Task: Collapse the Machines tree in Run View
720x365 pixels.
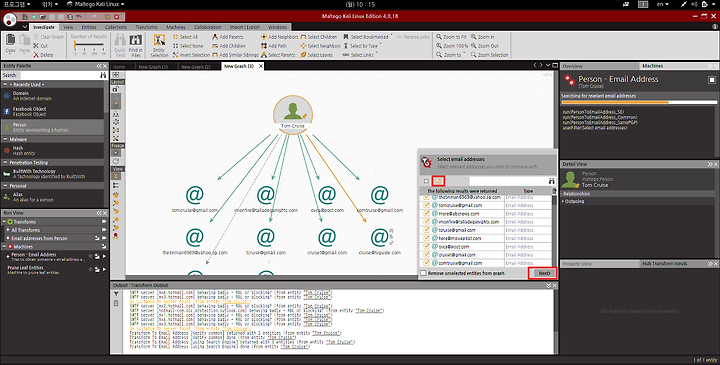Action: click(5, 247)
